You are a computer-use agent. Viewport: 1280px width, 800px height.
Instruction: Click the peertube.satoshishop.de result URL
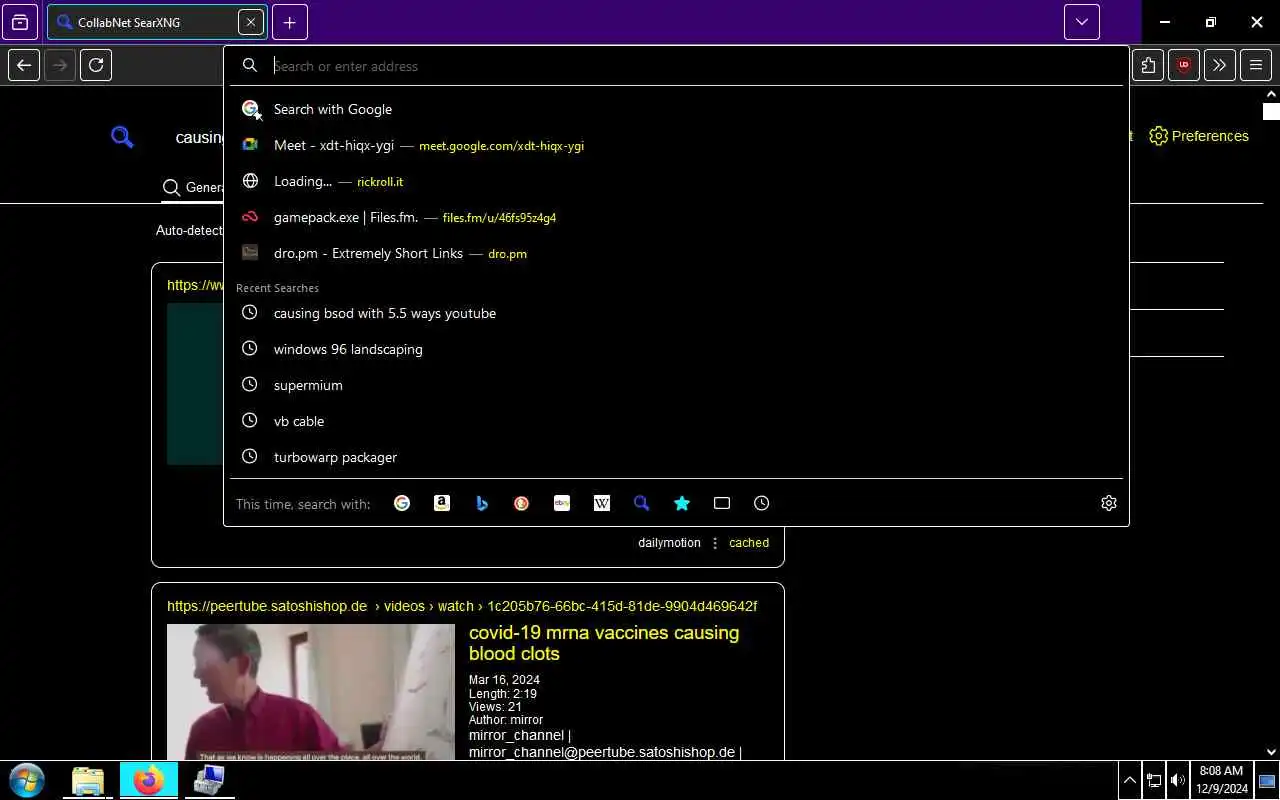point(462,606)
